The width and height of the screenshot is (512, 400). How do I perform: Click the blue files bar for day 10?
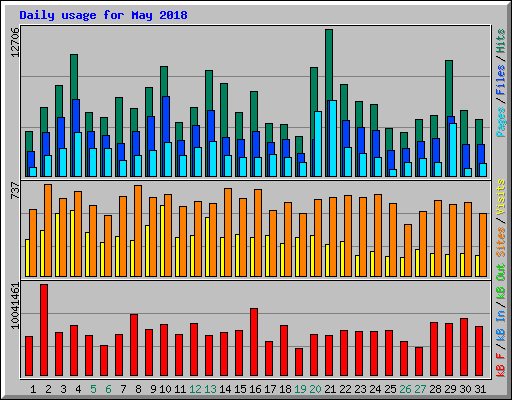pyautogui.click(x=166, y=119)
